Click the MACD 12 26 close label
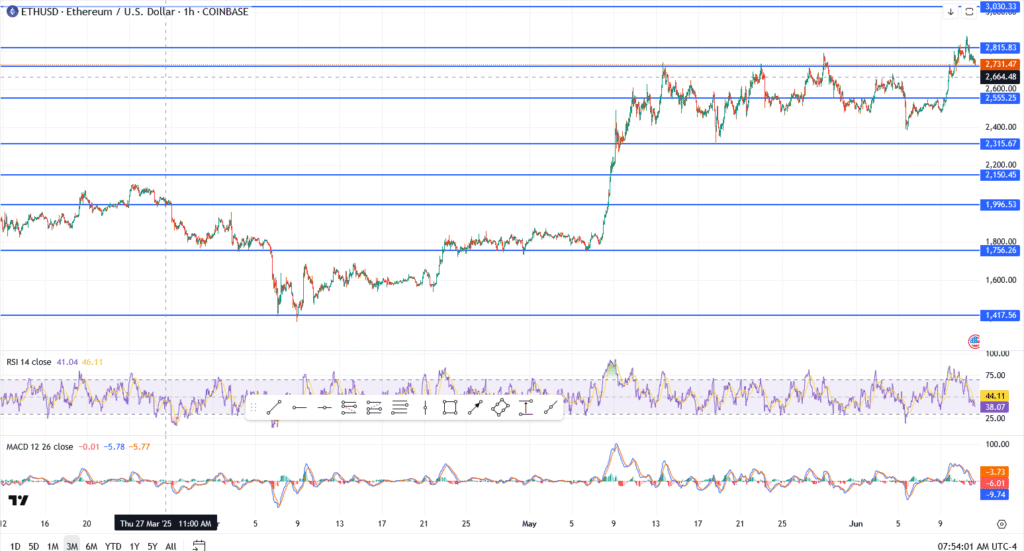 39,446
